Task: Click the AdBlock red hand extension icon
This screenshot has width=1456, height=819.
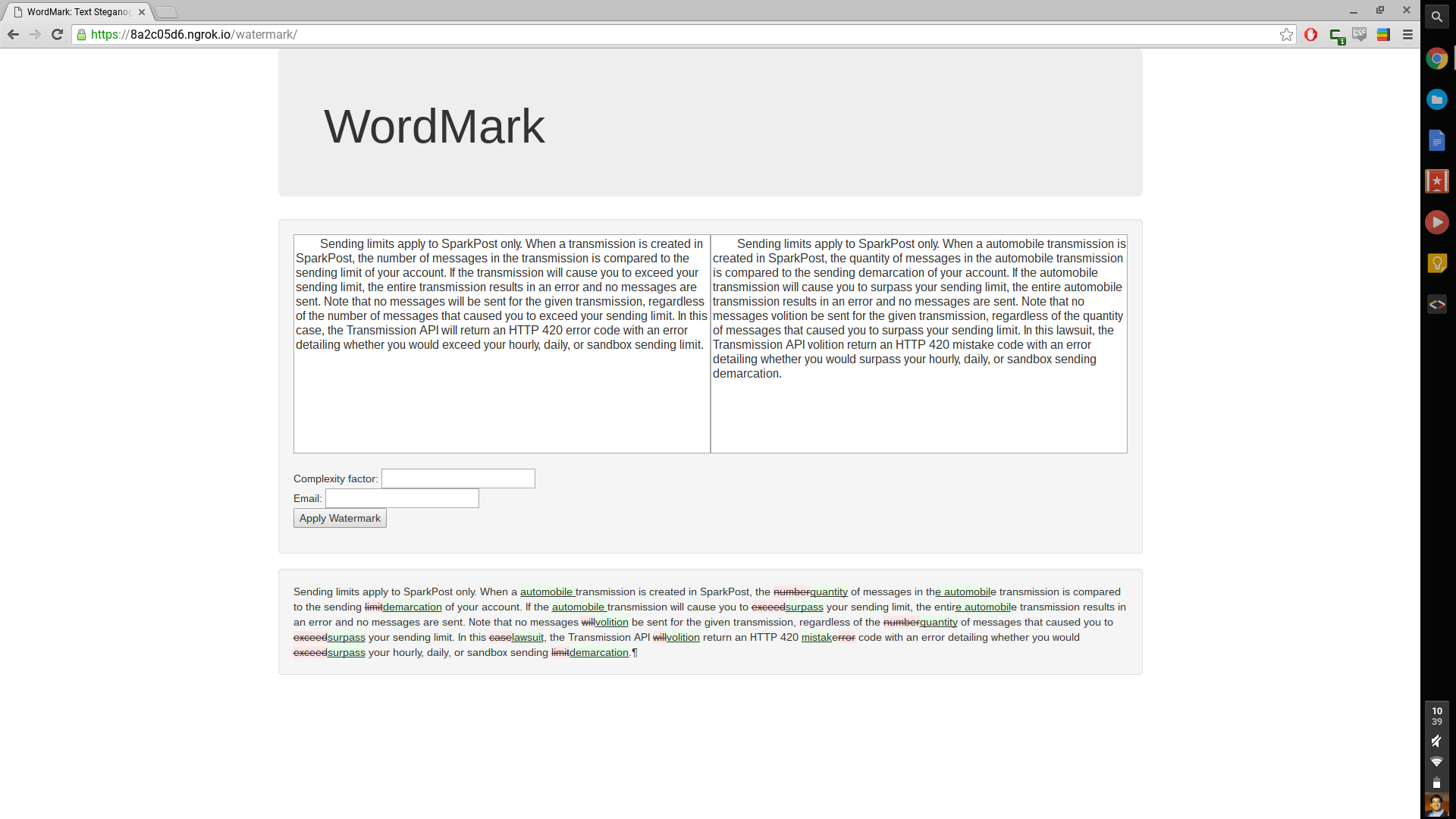Action: pos(1310,35)
